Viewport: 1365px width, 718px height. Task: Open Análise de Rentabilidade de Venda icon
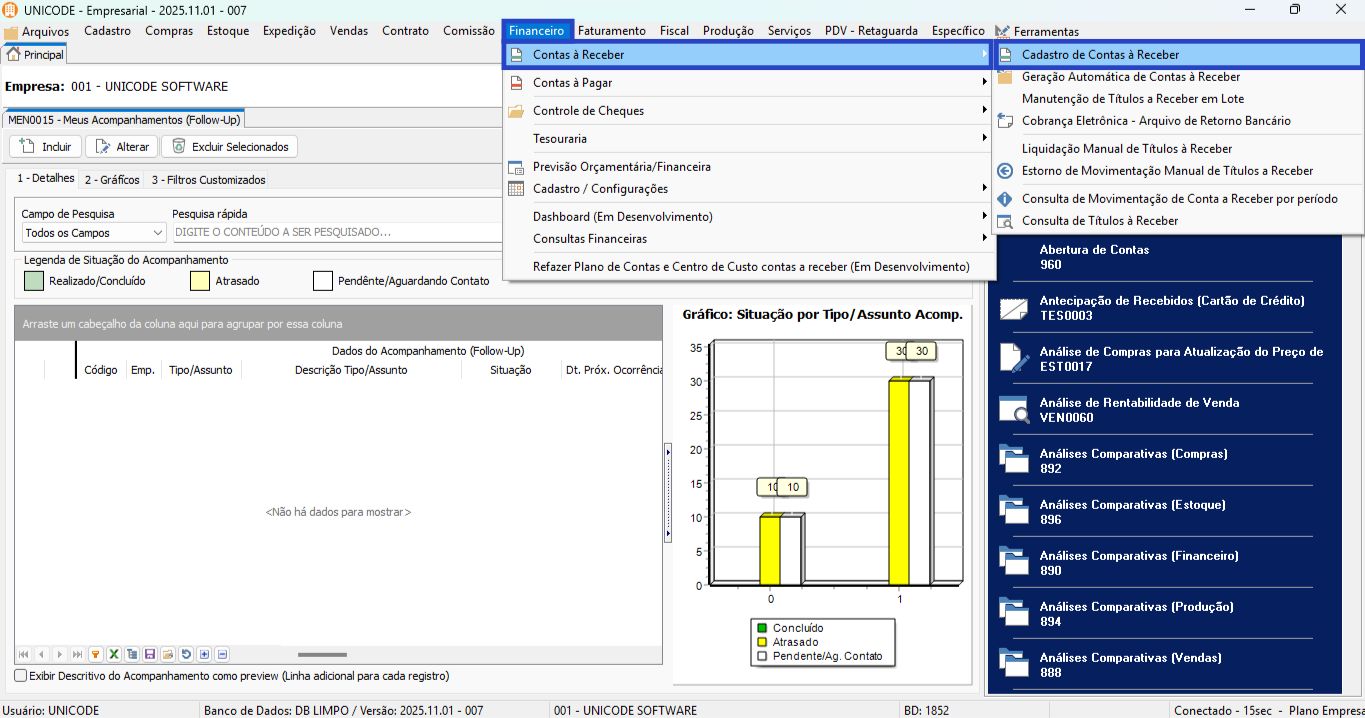(x=1014, y=410)
